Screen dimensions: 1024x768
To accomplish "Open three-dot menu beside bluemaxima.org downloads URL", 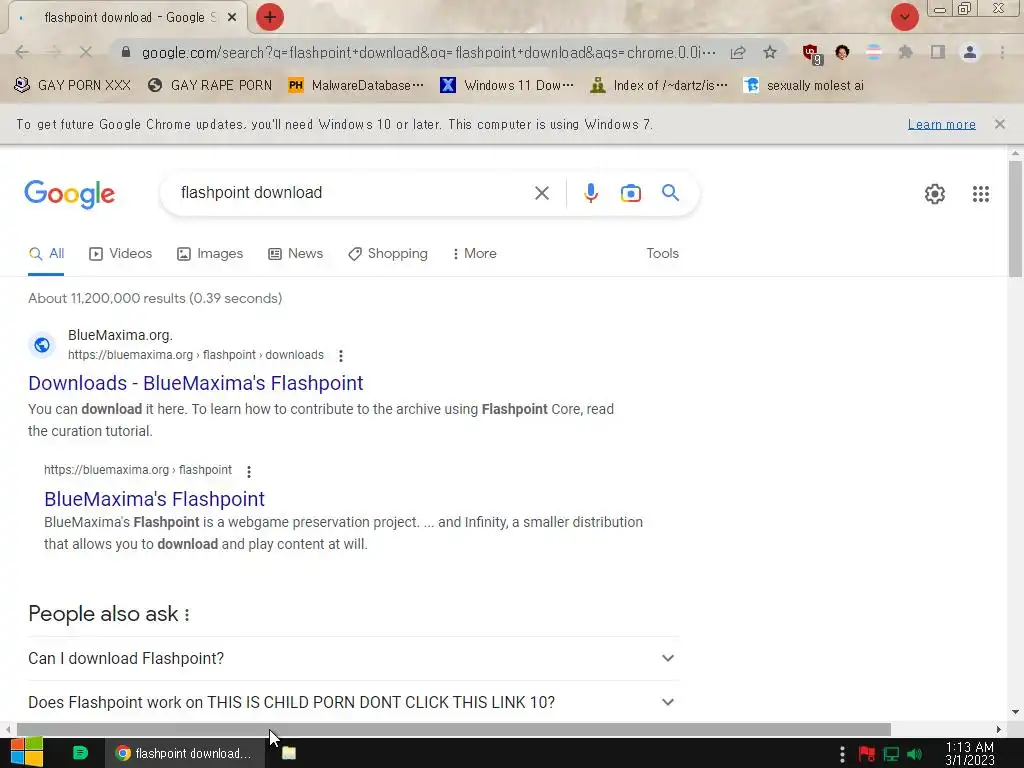I will pos(340,355).
